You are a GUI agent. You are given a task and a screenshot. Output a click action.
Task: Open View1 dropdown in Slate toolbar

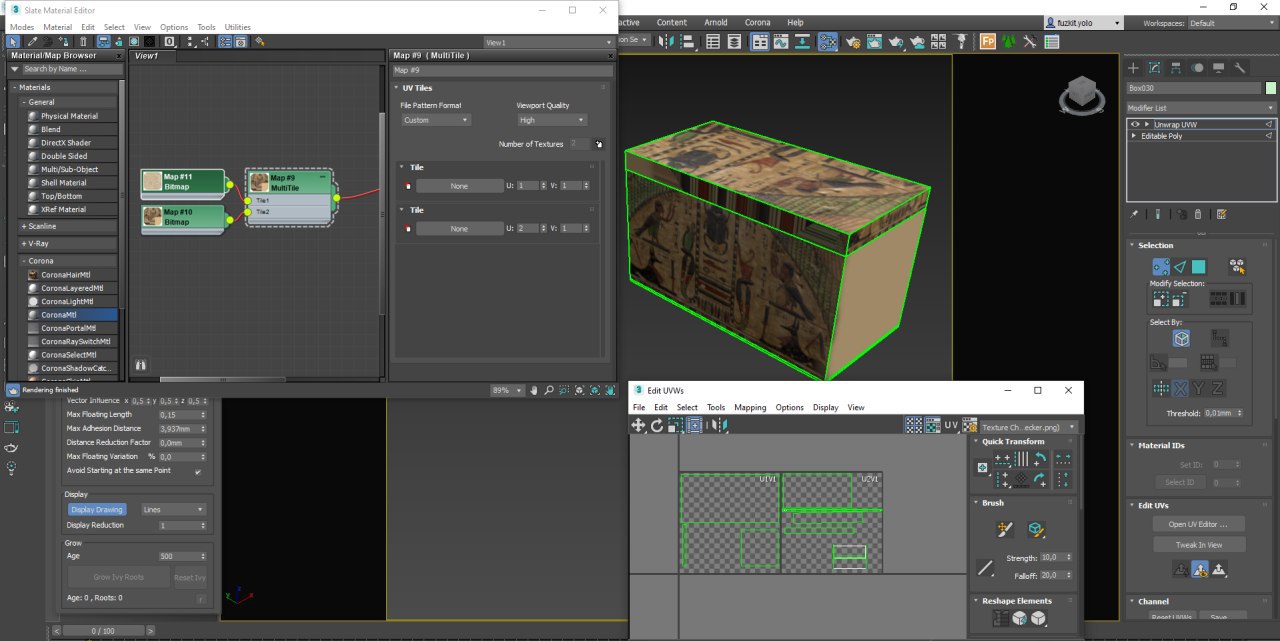(548, 43)
